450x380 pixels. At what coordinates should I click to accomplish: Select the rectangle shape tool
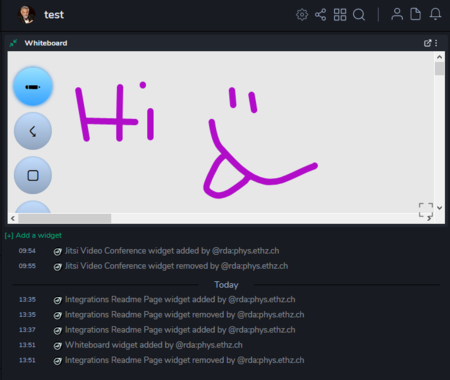point(33,175)
